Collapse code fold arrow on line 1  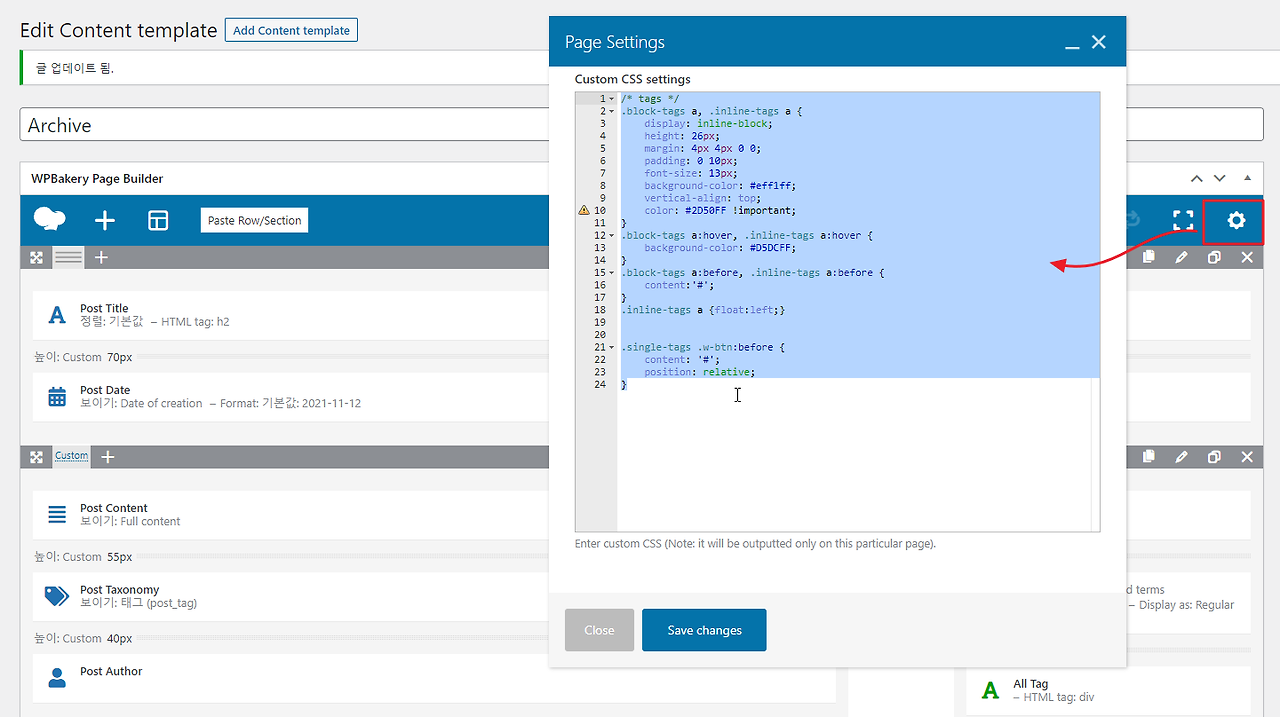pos(612,99)
